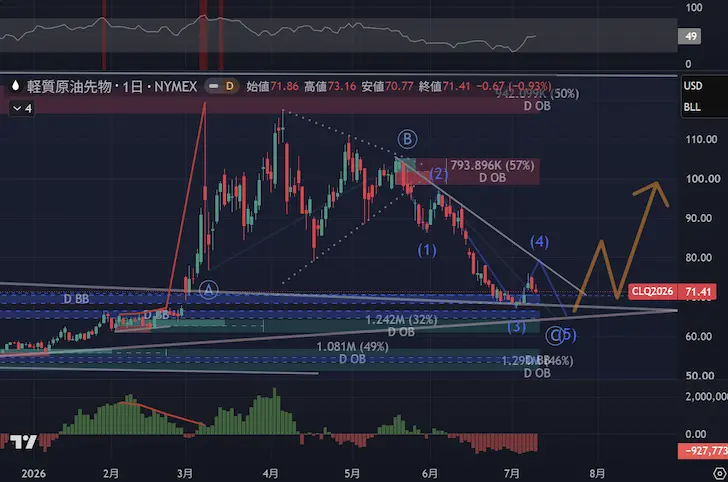Toggle the market status dash indicator
This screenshot has width=728, height=482.
pyautogui.click(x=214, y=86)
